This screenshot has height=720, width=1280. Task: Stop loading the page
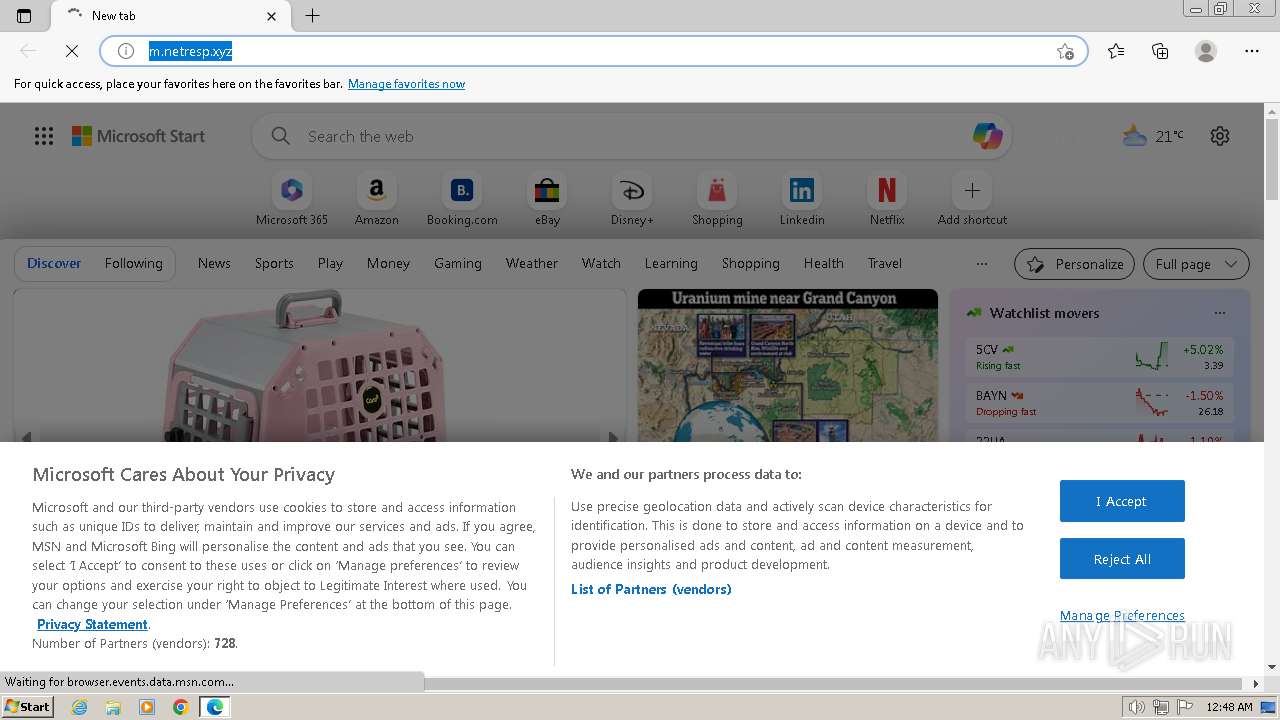(72, 51)
